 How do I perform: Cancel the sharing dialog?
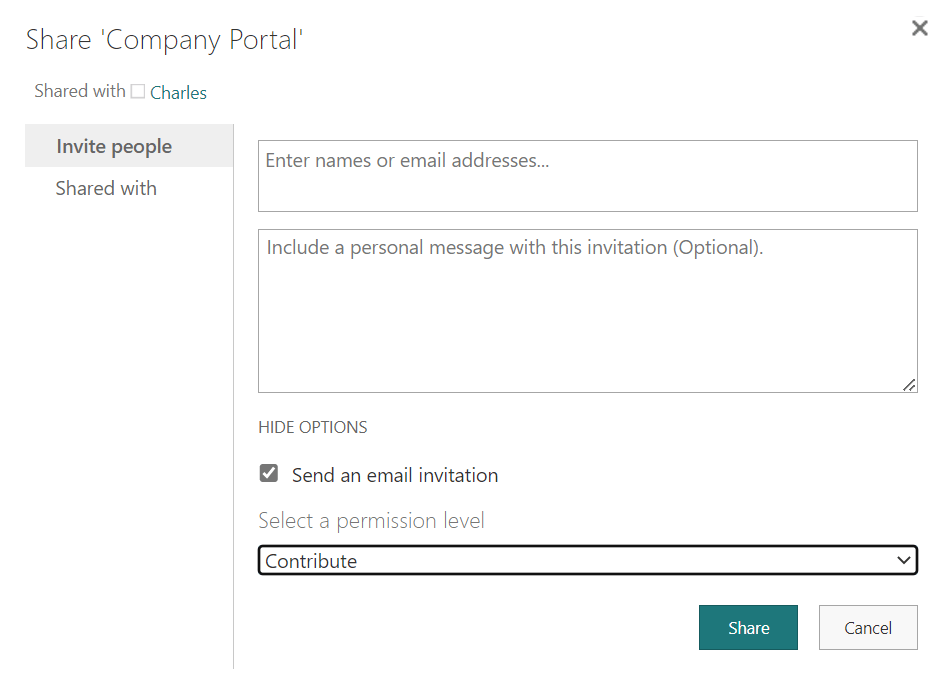[x=867, y=627]
